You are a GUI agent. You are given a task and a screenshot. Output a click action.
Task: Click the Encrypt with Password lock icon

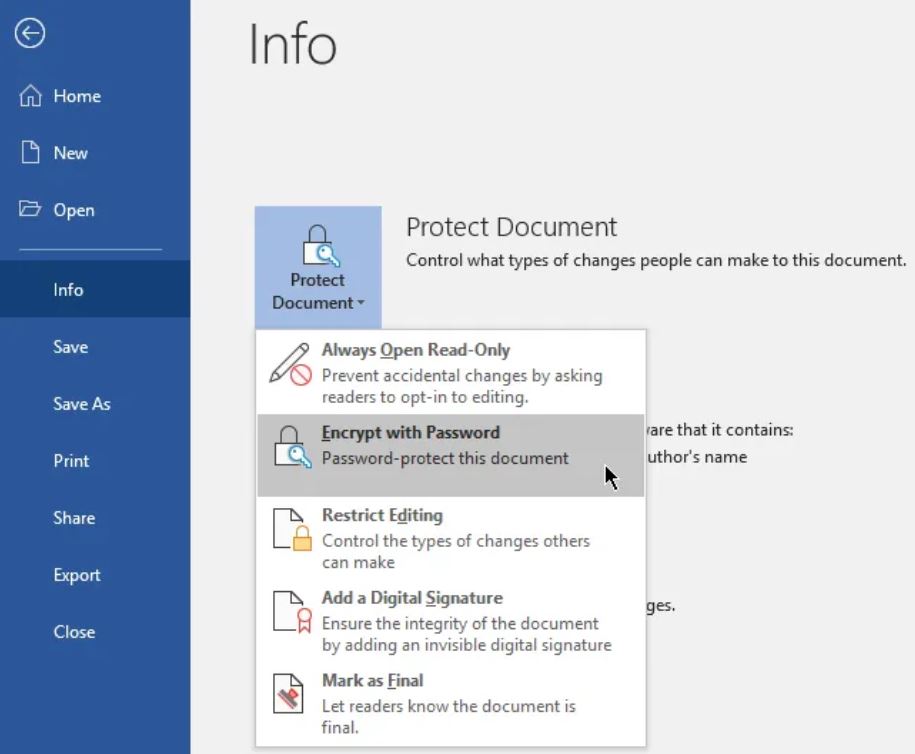(x=291, y=447)
